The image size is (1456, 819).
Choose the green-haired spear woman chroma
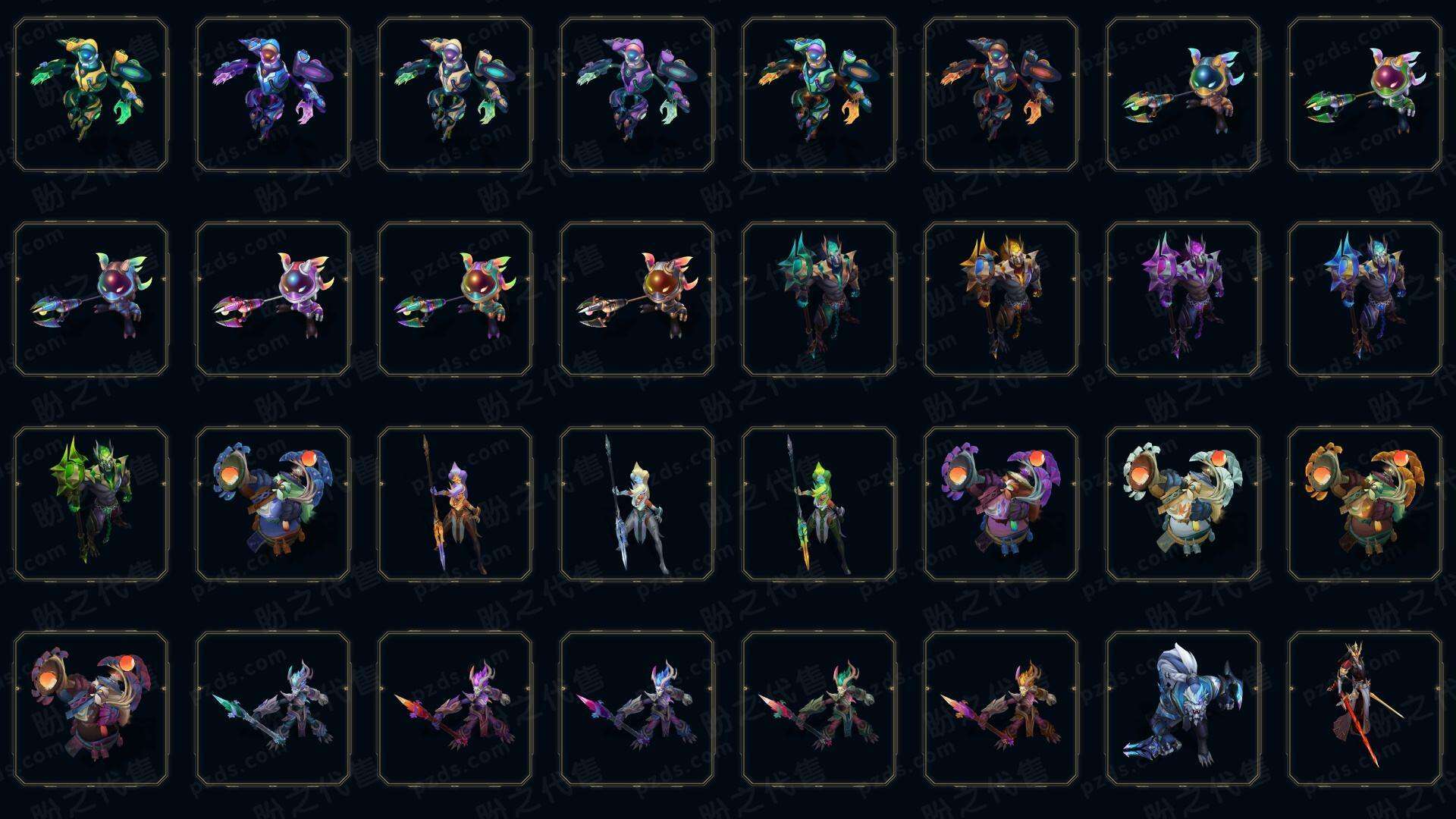point(819,504)
